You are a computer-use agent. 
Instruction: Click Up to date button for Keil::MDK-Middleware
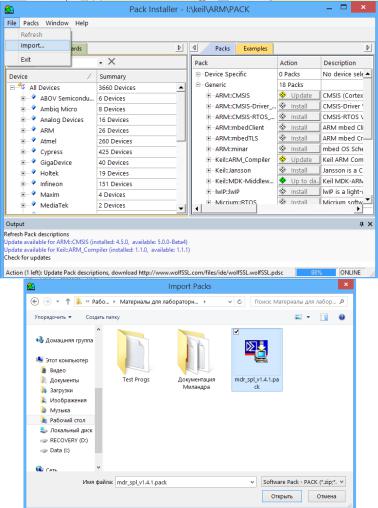click(x=299, y=181)
